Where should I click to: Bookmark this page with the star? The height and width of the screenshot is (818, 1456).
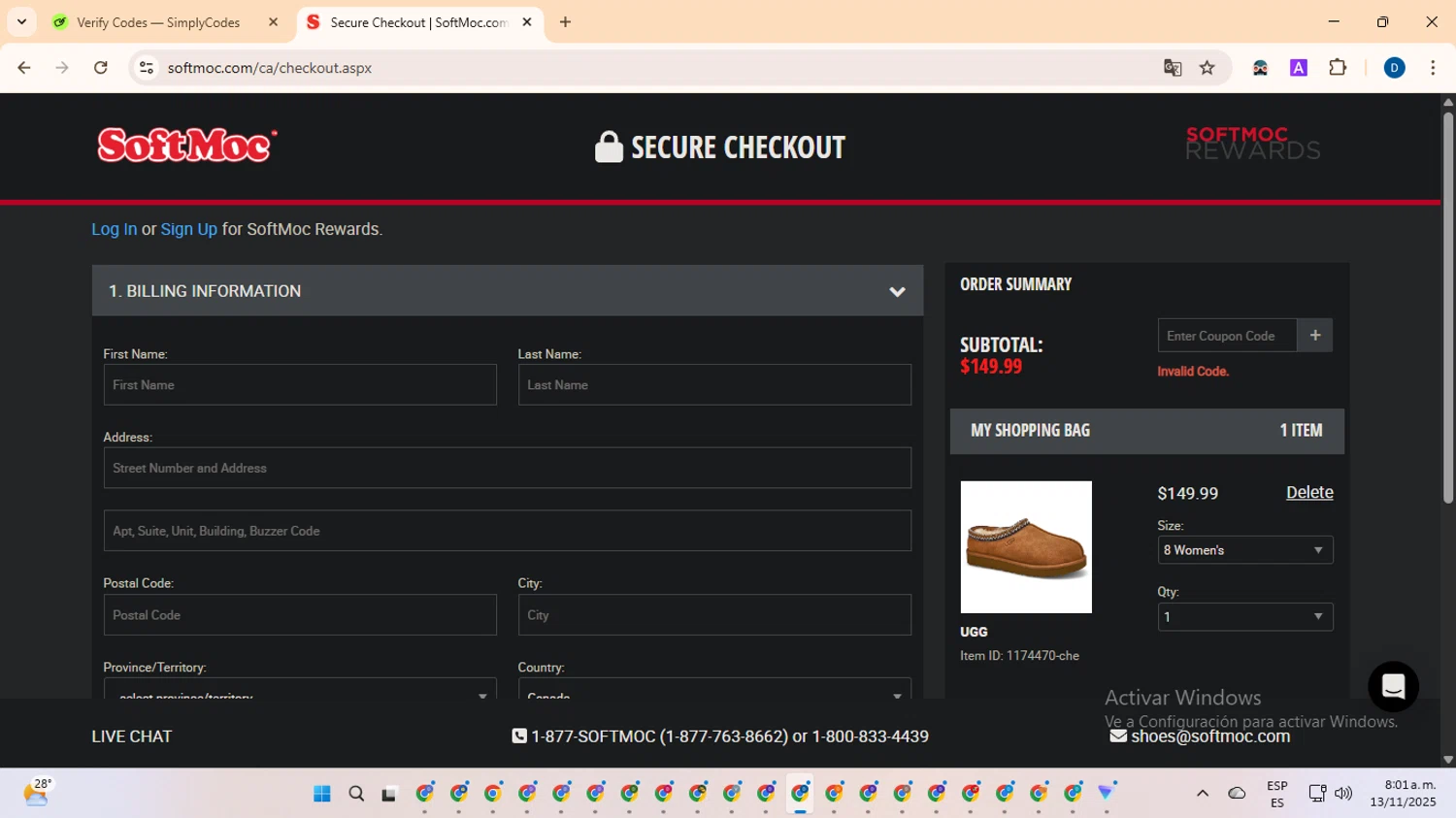[1208, 68]
